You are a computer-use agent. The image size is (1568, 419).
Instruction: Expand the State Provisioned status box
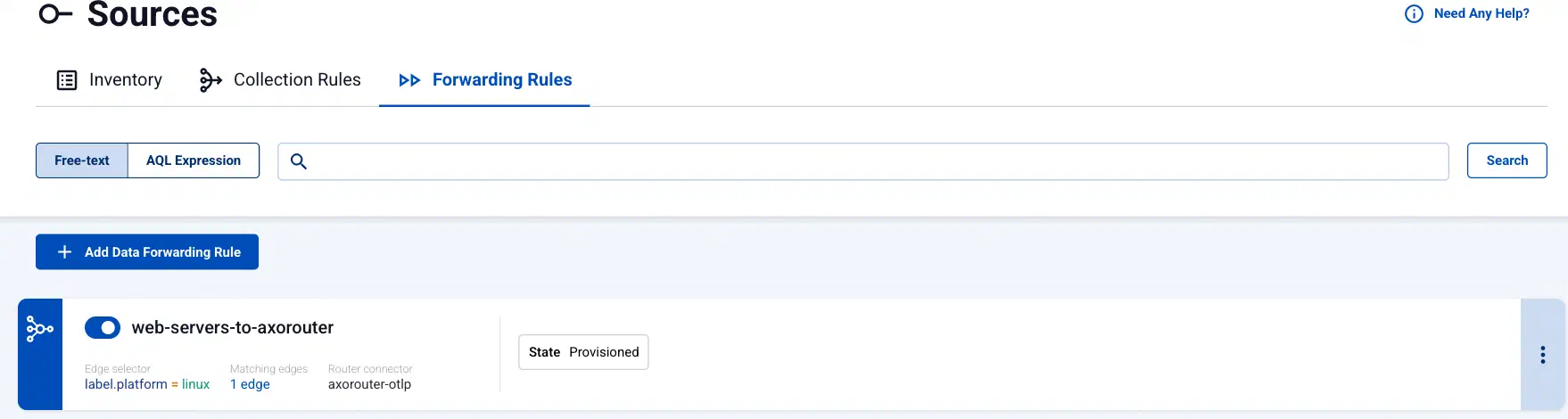583,352
